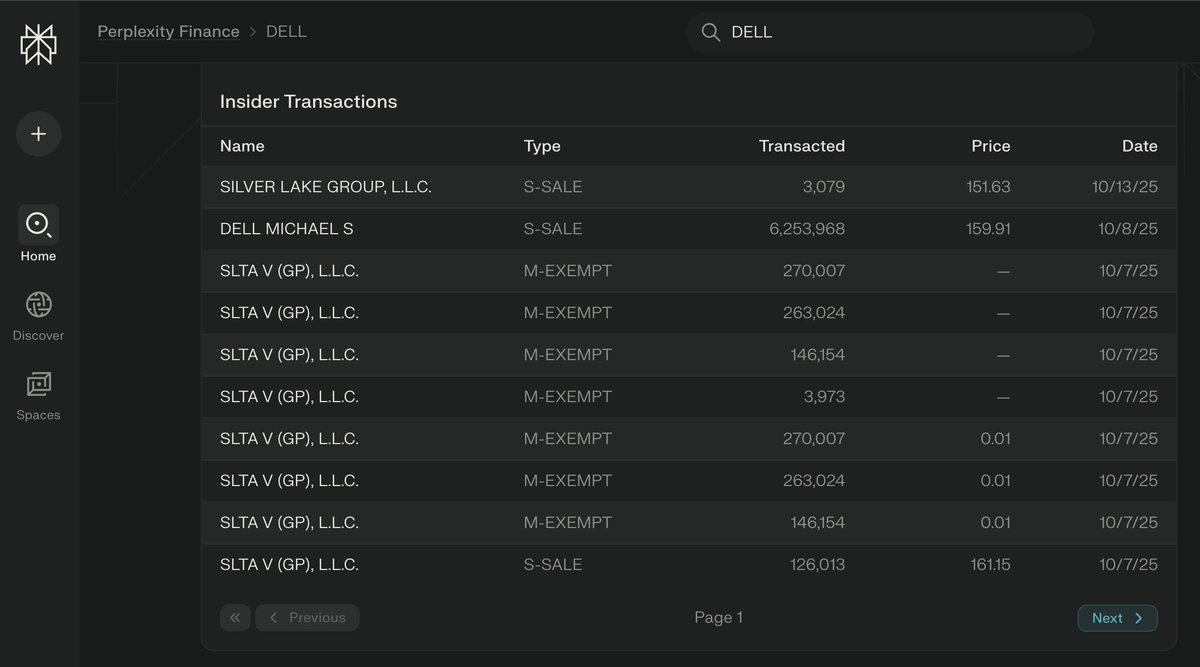The width and height of the screenshot is (1200, 667).
Task: Click the 3,079 transacted value
Action: [824, 187]
